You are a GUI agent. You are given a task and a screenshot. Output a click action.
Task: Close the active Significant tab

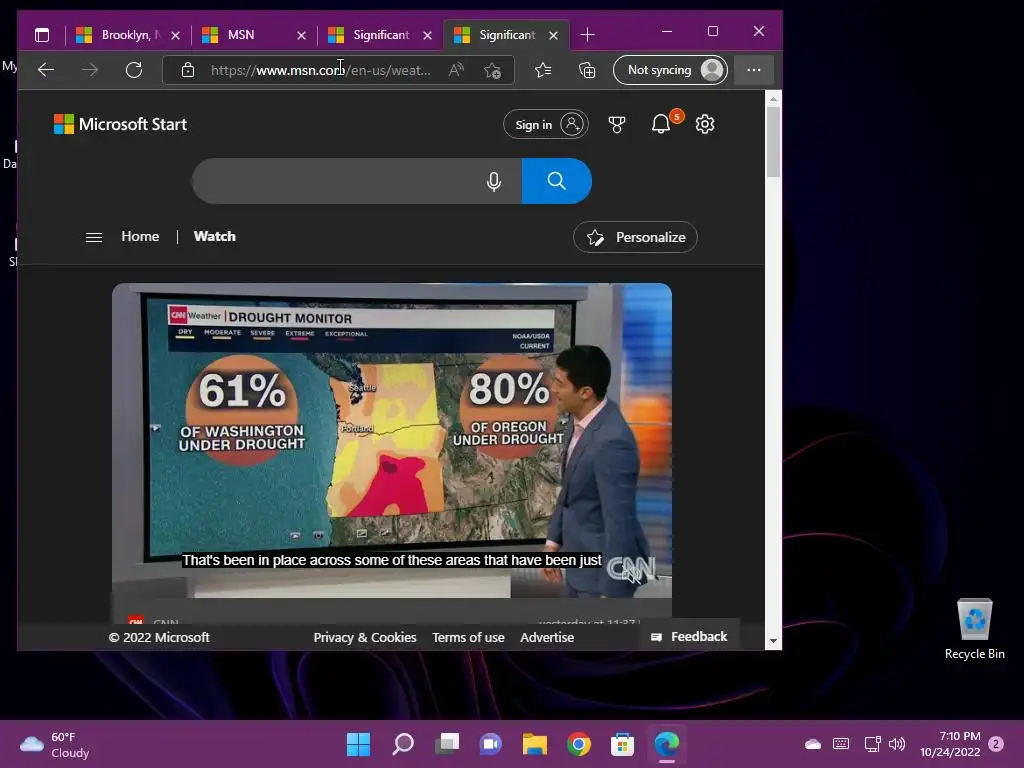pyautogui.click(x=553, y=35)
